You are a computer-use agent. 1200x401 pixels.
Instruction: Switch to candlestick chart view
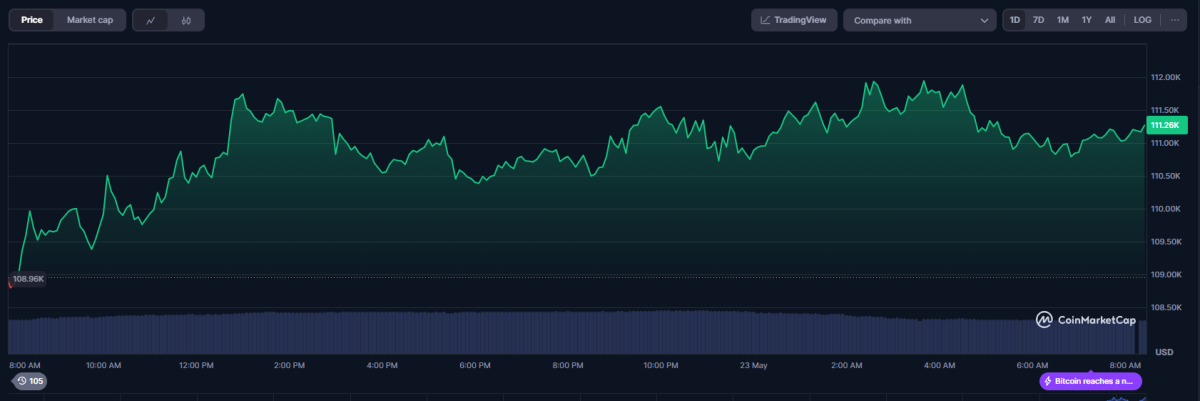point(186,20)
